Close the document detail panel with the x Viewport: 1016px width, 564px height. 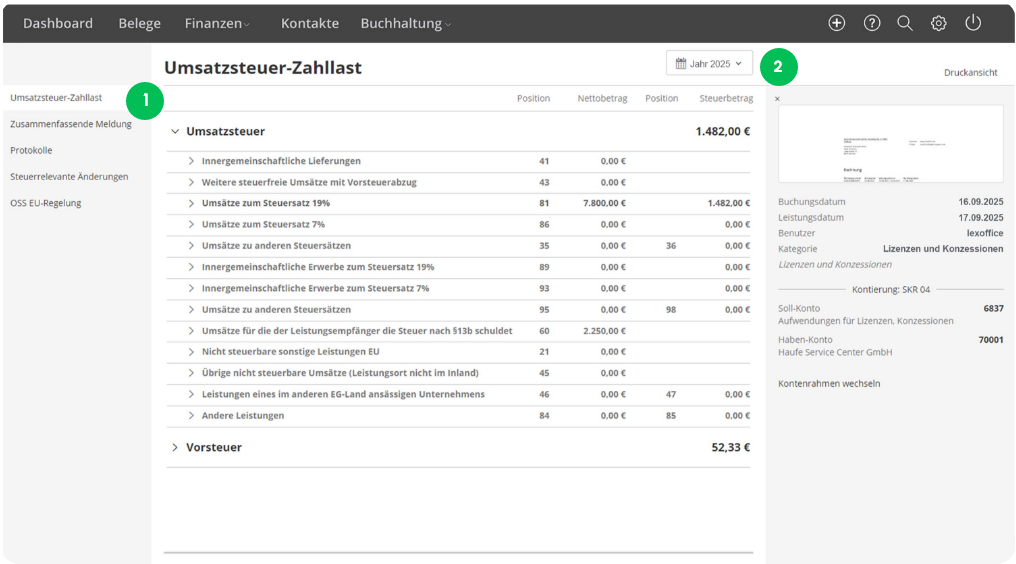[778, 99]
